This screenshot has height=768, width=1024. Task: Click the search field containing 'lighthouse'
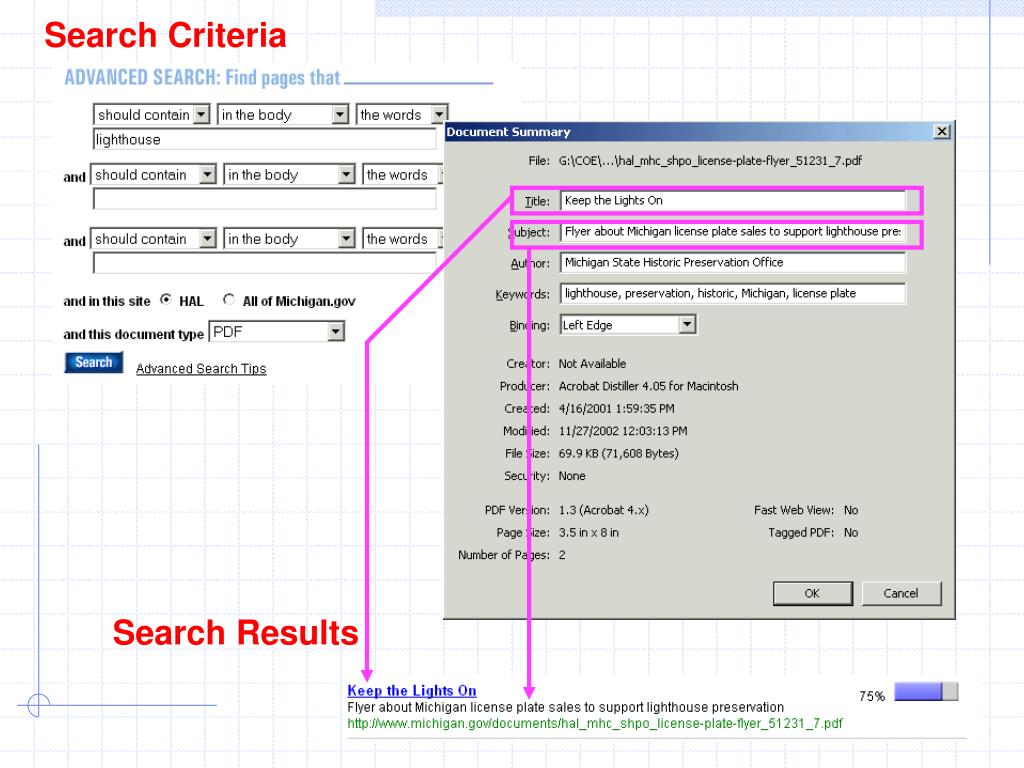pyautogui.click(x=264, y=139)
